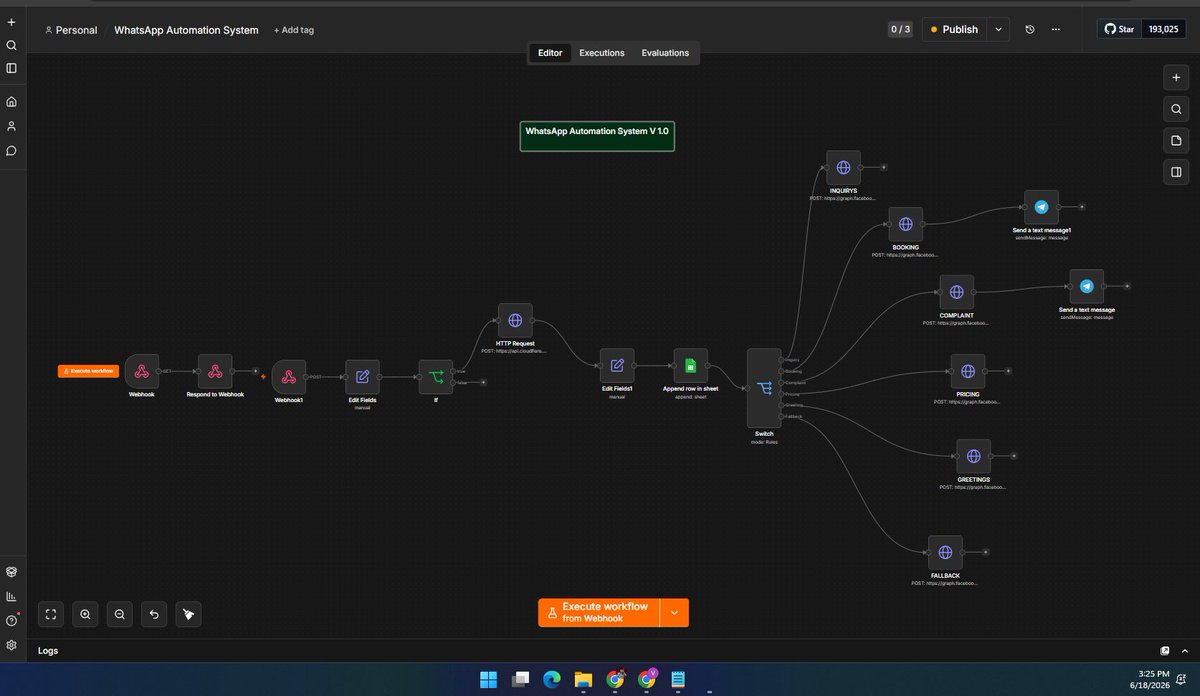
Task: Select the BOOKING HTTP node
Action: 905,224
